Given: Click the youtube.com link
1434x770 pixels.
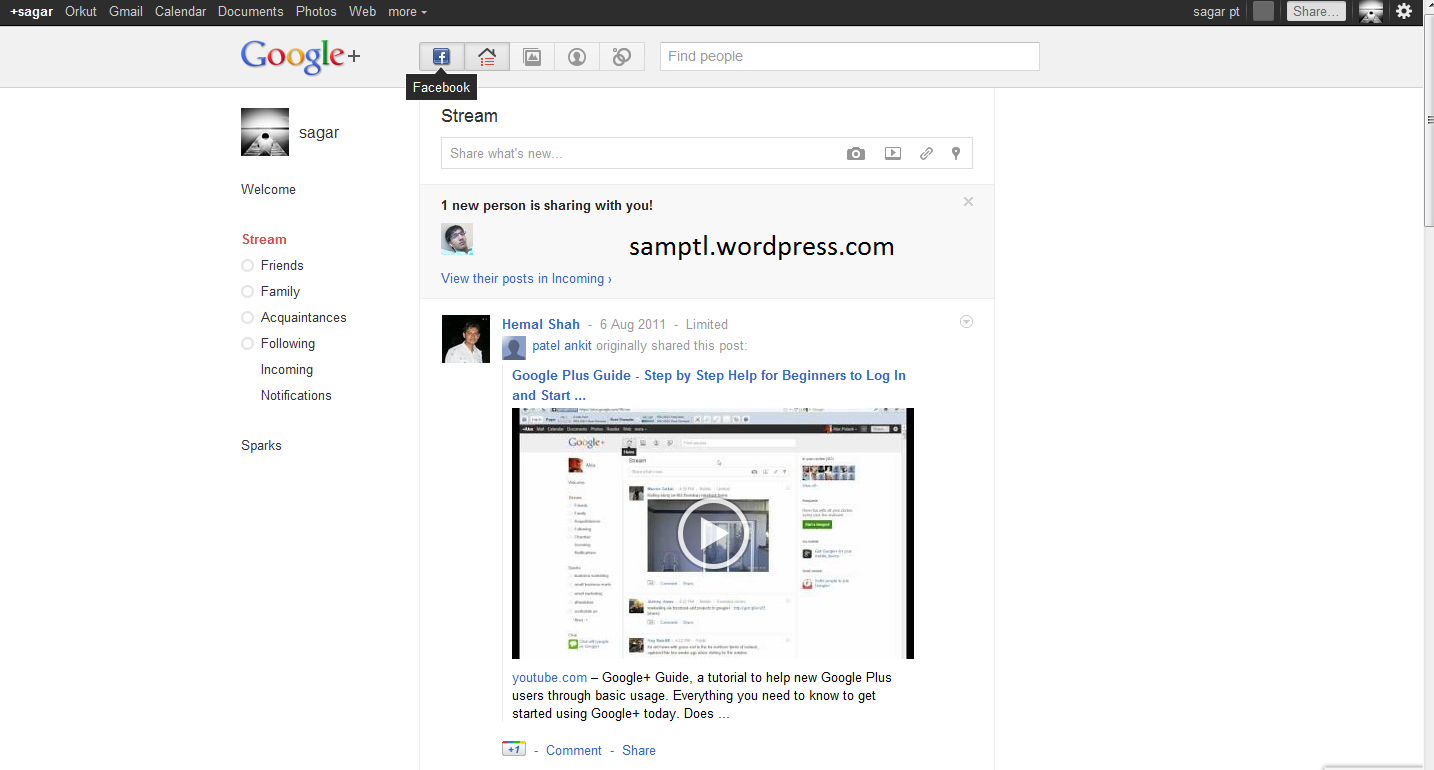Looking at the screenshot, I should tap(550, 677).
